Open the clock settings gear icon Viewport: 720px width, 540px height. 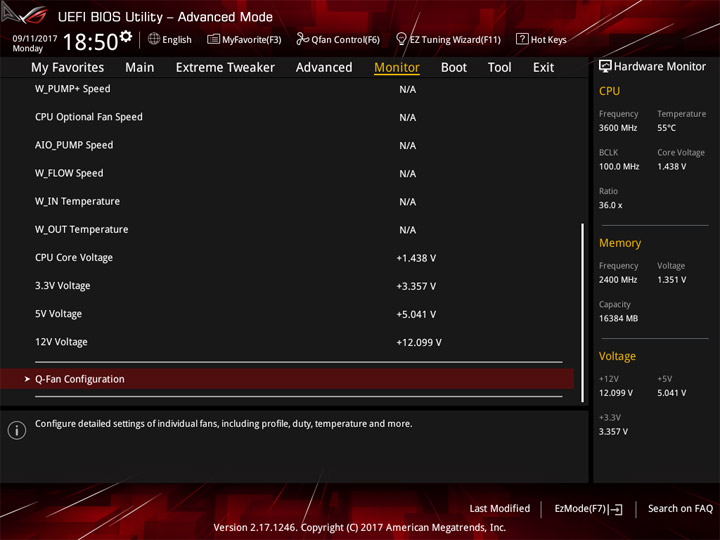pos(125,36)
